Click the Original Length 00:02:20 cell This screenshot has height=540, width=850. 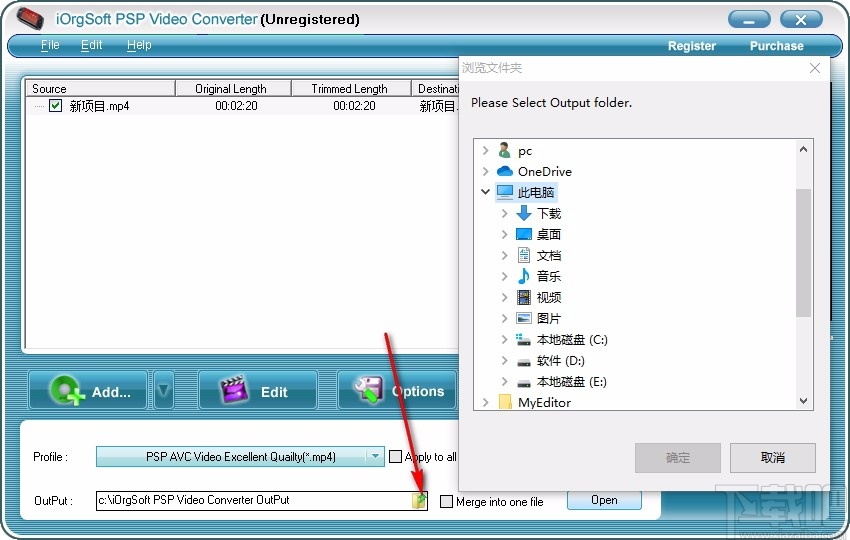pyautogui.click(x=236, y=106)
